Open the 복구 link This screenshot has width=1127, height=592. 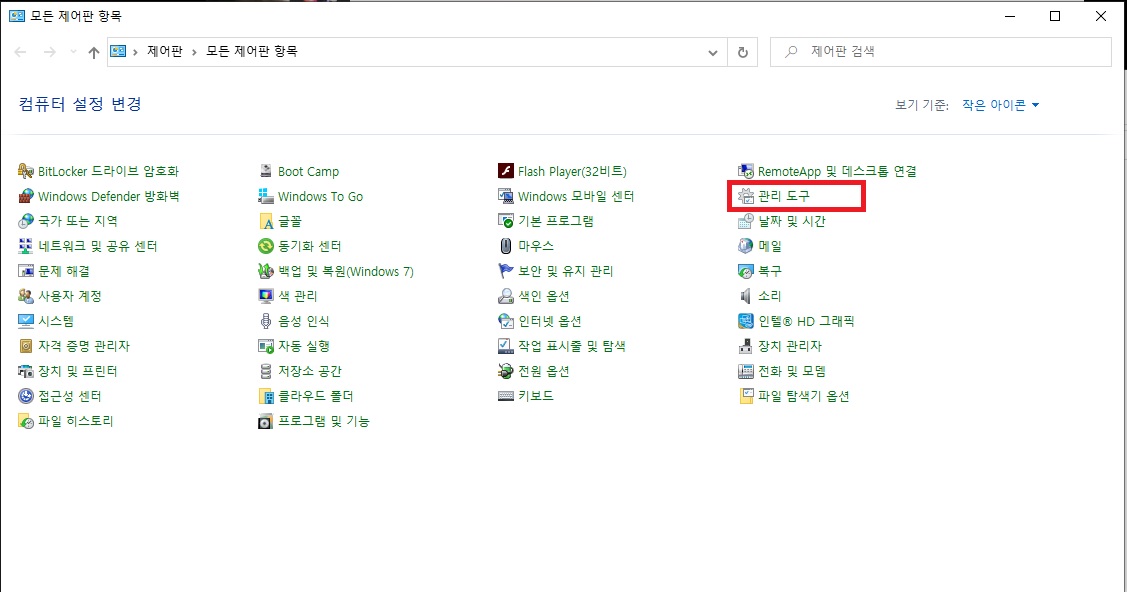pos(770,272)
